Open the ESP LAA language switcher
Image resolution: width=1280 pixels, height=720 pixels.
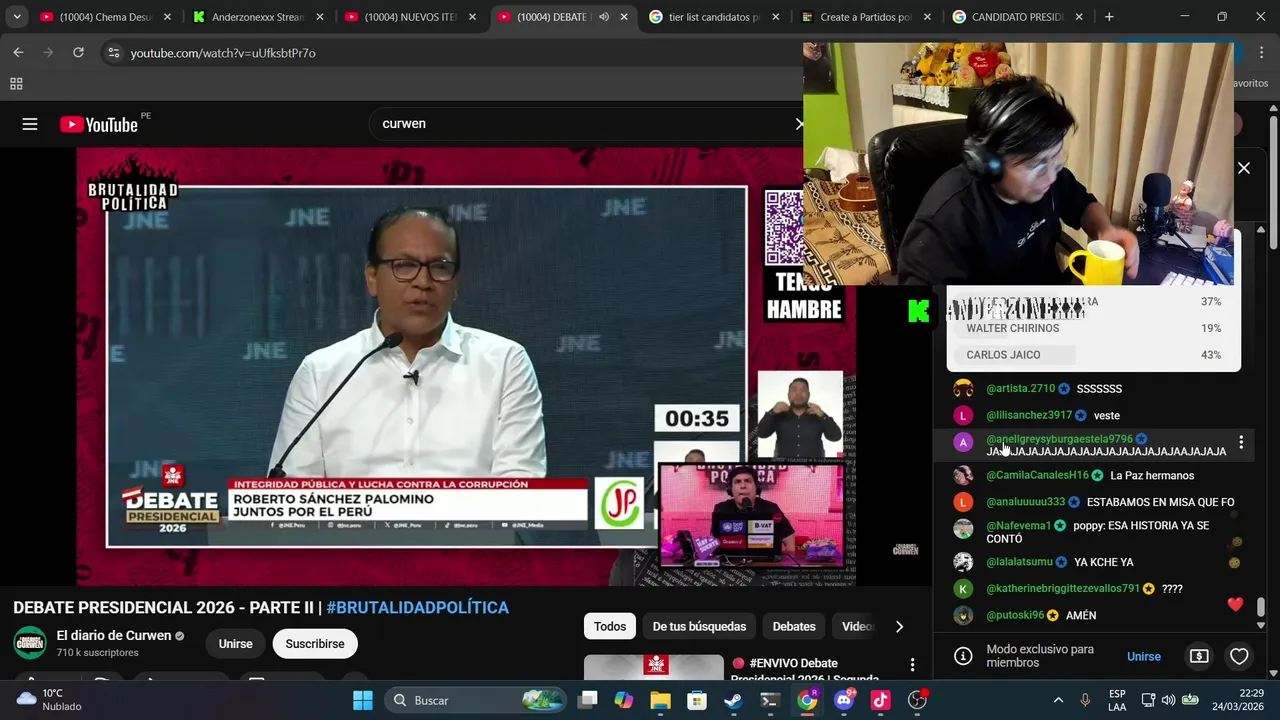pos(1117,700)
